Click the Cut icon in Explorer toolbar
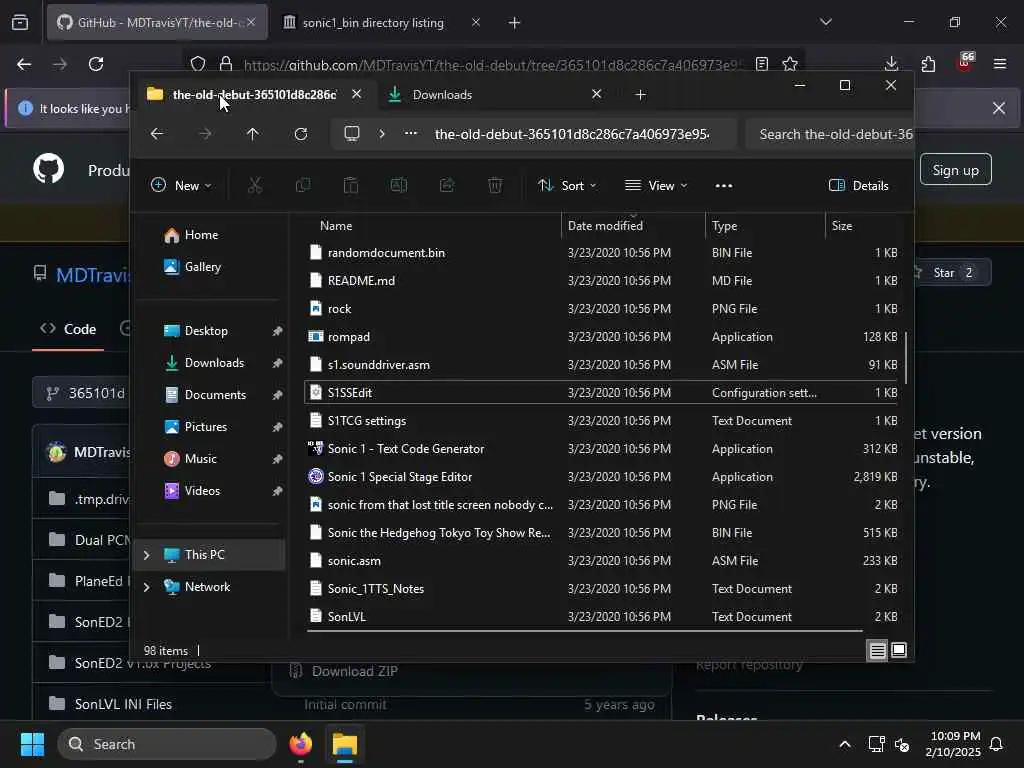Screen dimensions: 1024x768 (255, 185)
